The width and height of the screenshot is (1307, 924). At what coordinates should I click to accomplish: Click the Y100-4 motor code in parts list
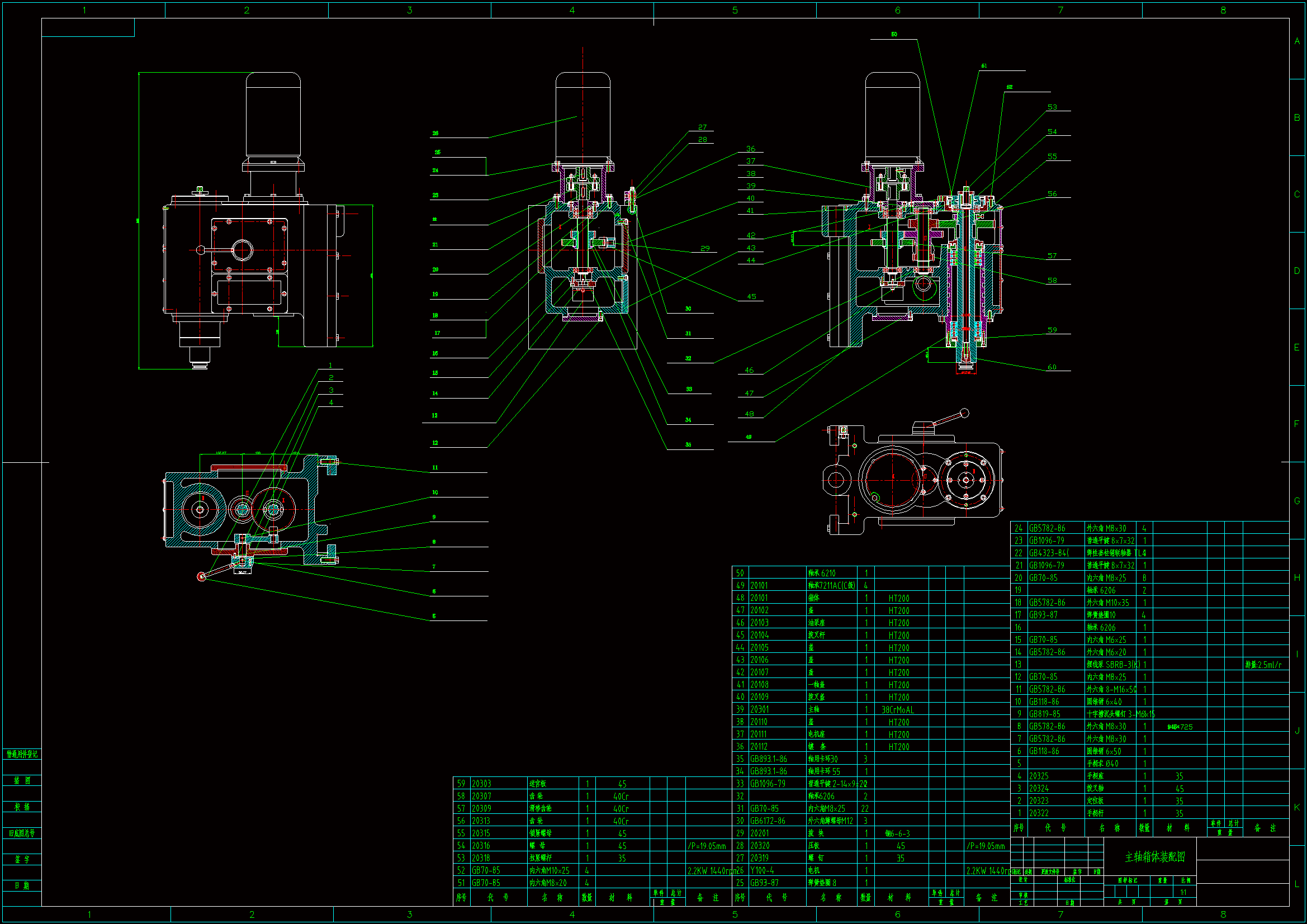click(761, 870)
